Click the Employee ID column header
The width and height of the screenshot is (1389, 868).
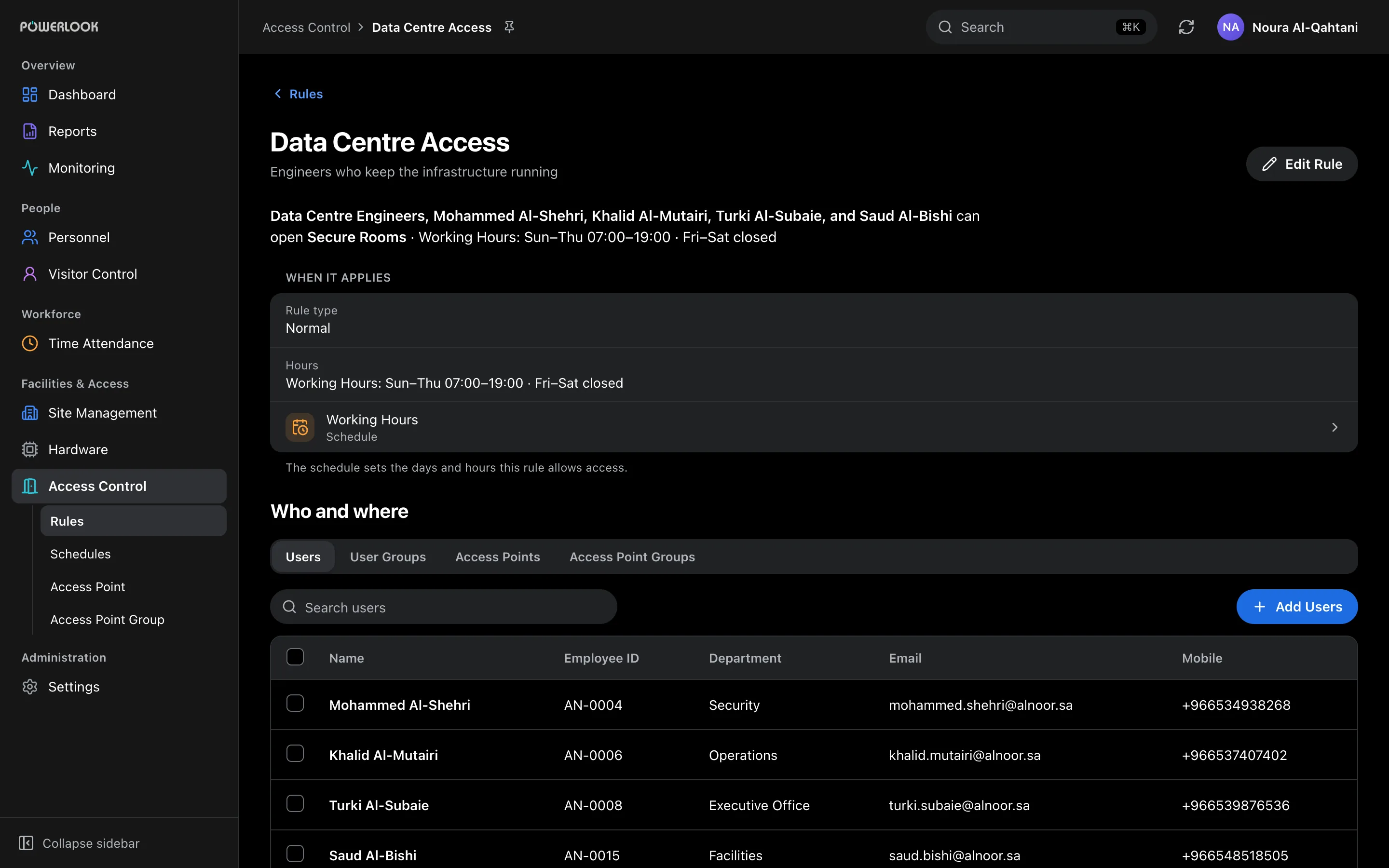click(601, 658)
